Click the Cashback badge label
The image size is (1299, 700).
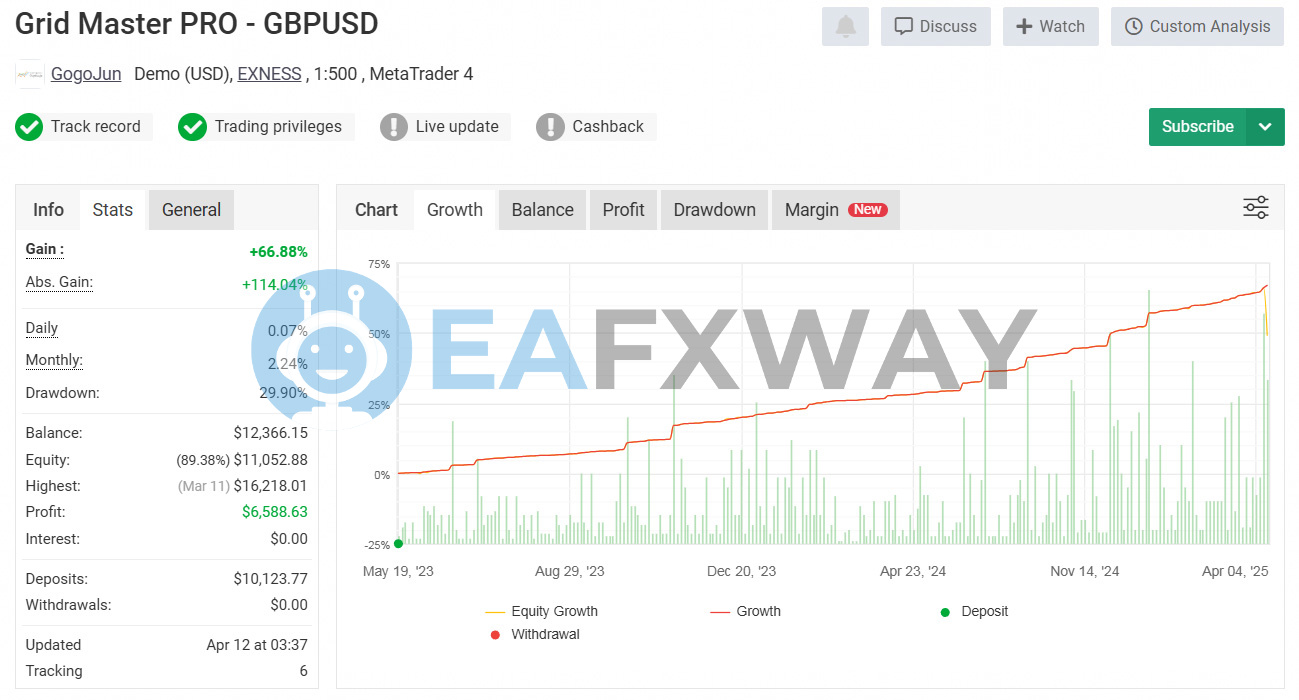point(608,127)
